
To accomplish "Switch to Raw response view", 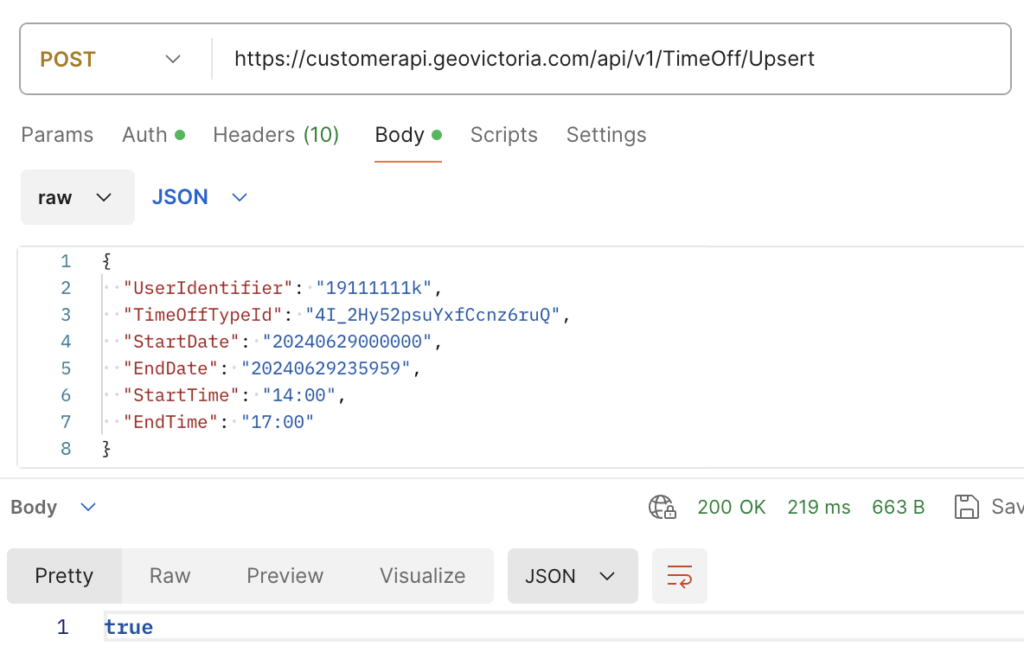I will point(170,576).
